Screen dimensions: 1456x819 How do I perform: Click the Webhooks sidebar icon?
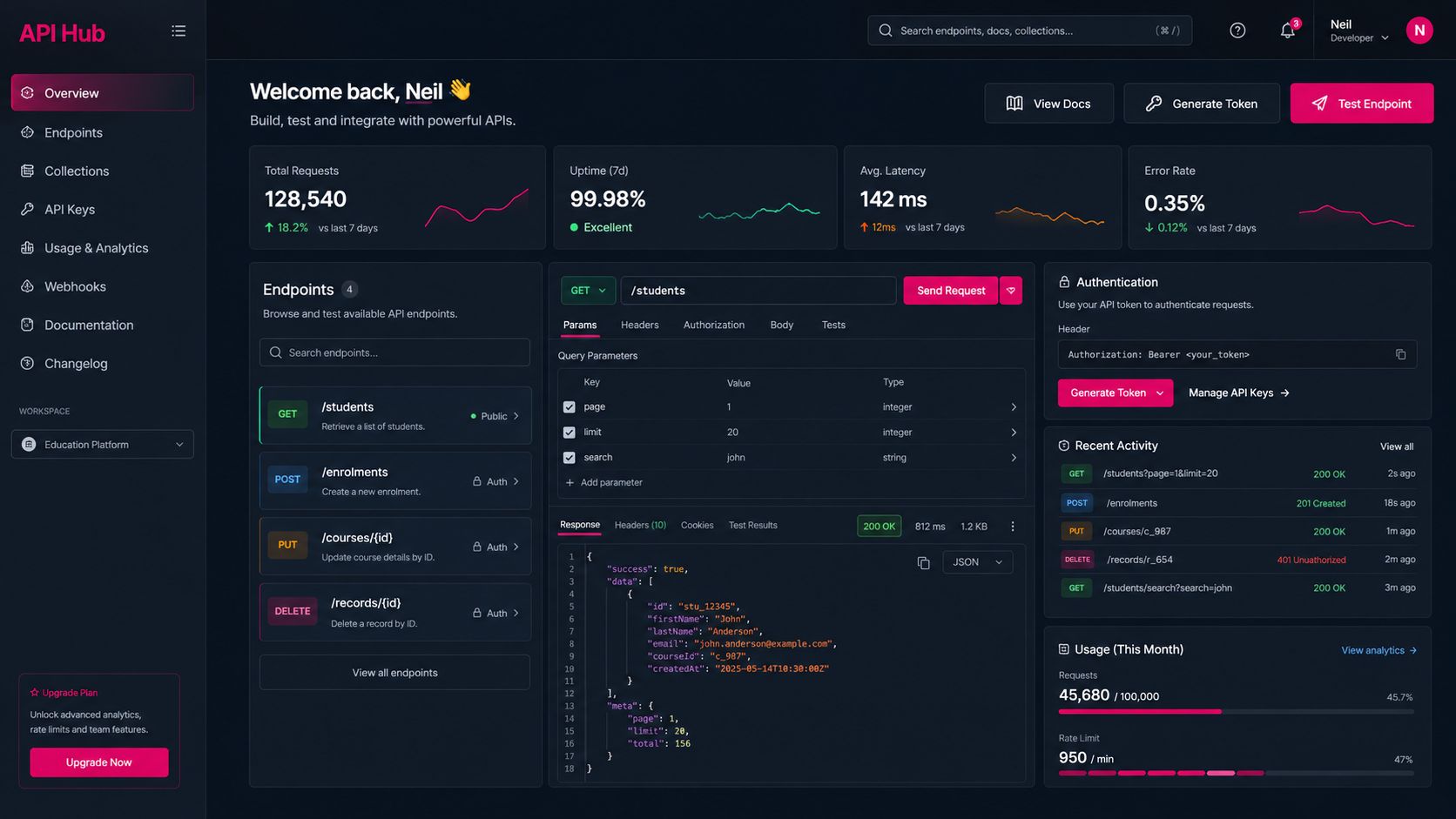pos(28,286)
